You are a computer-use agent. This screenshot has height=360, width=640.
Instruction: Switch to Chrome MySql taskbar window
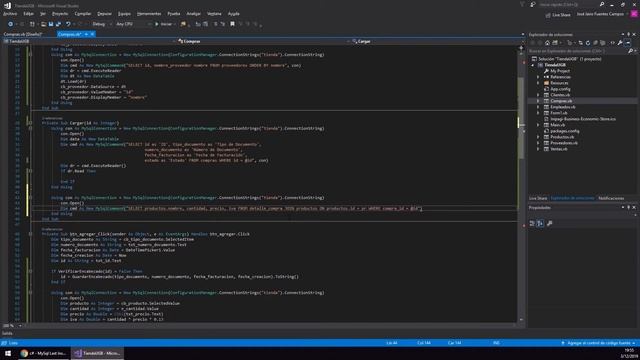tap(43, 353)
